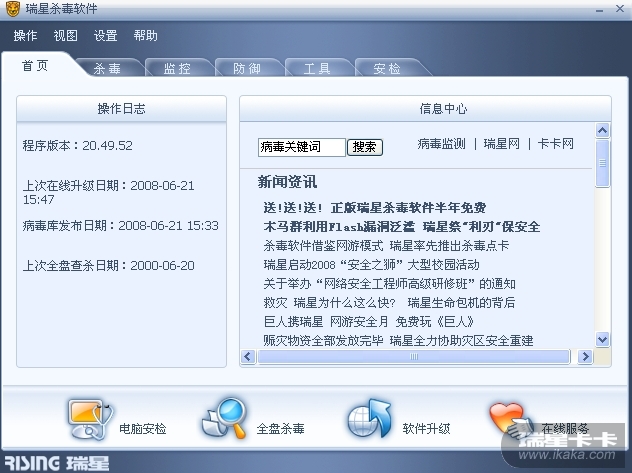This screenshot has height=473, width=632.
Task: Open news 赈灾物资全部发放完毕
Action: (x=398, y=340)
